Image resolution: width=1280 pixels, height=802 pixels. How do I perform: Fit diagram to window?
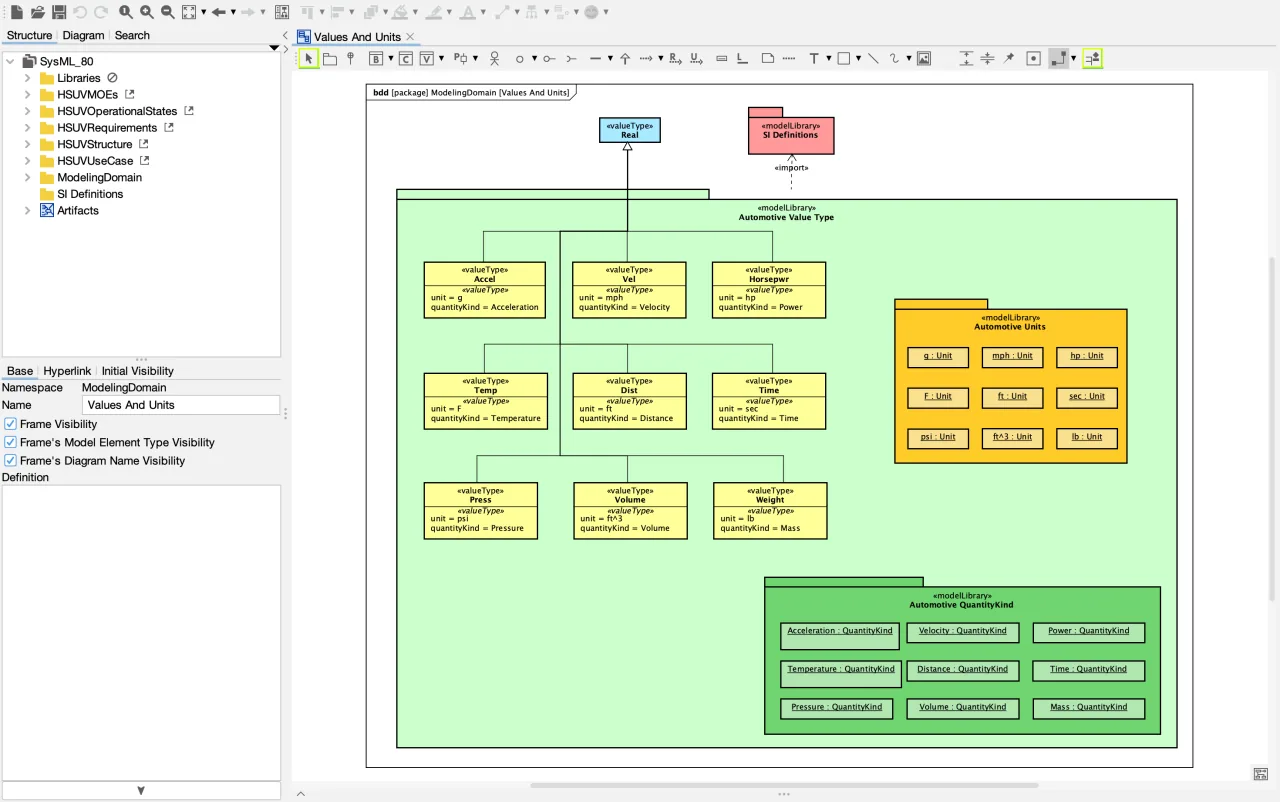tap(189, 12)
